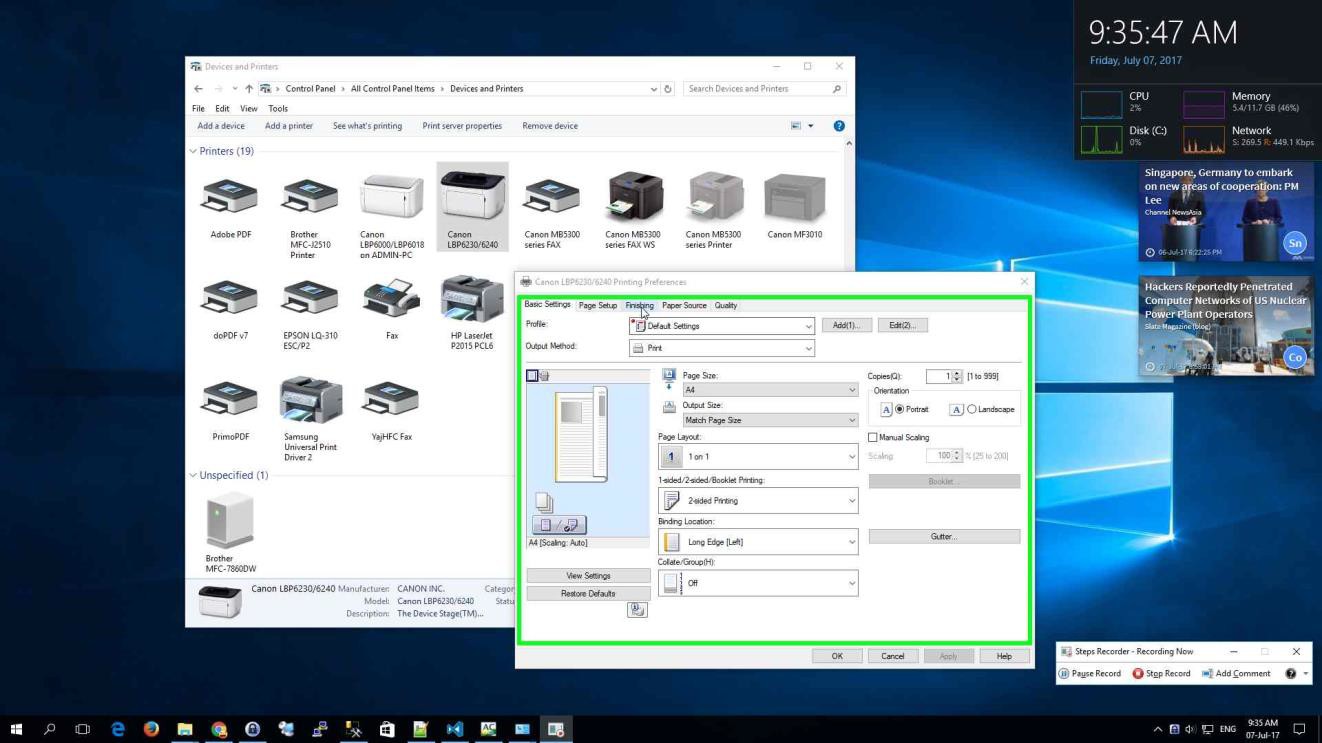The width and height of the screenshot is (1322, 743).
Task: Open the Output Size dropdown
Action: point(769,420)
